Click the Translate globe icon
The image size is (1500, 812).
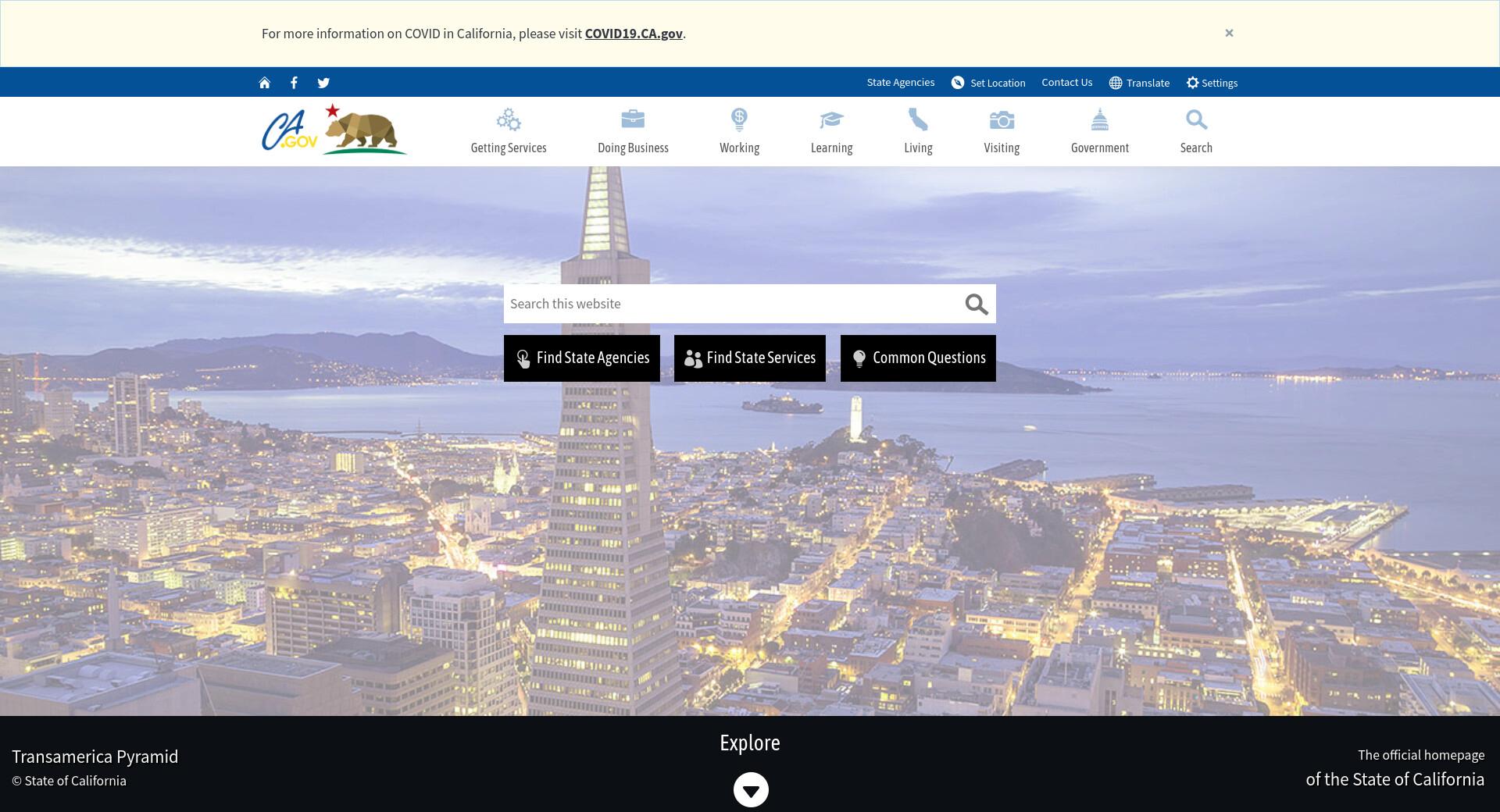pos(1116,83)
